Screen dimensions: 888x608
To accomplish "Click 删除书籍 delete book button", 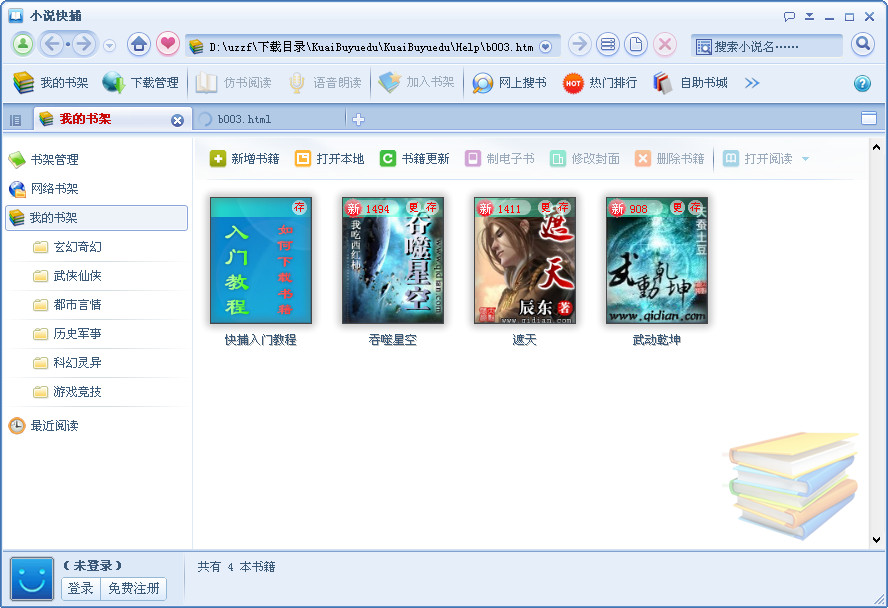I will (669, 159).
